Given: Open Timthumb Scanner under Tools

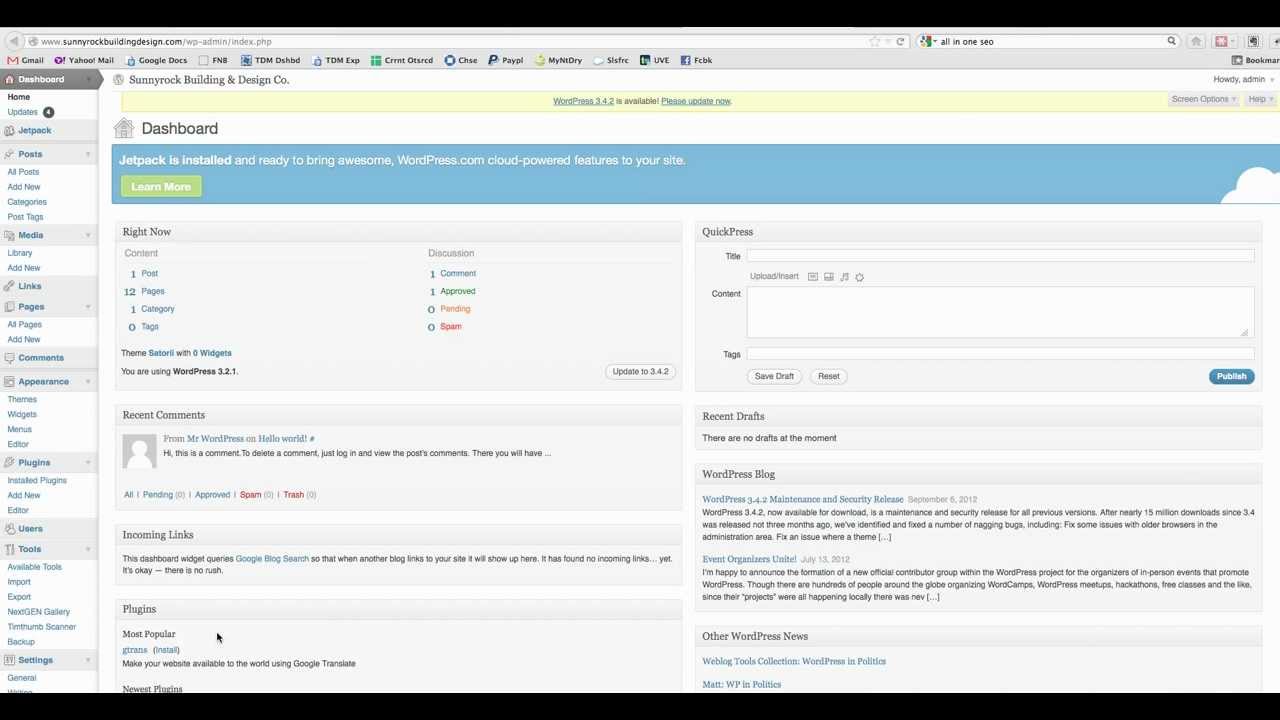Looking at the screenshot, I should click(x=41, y=627).
